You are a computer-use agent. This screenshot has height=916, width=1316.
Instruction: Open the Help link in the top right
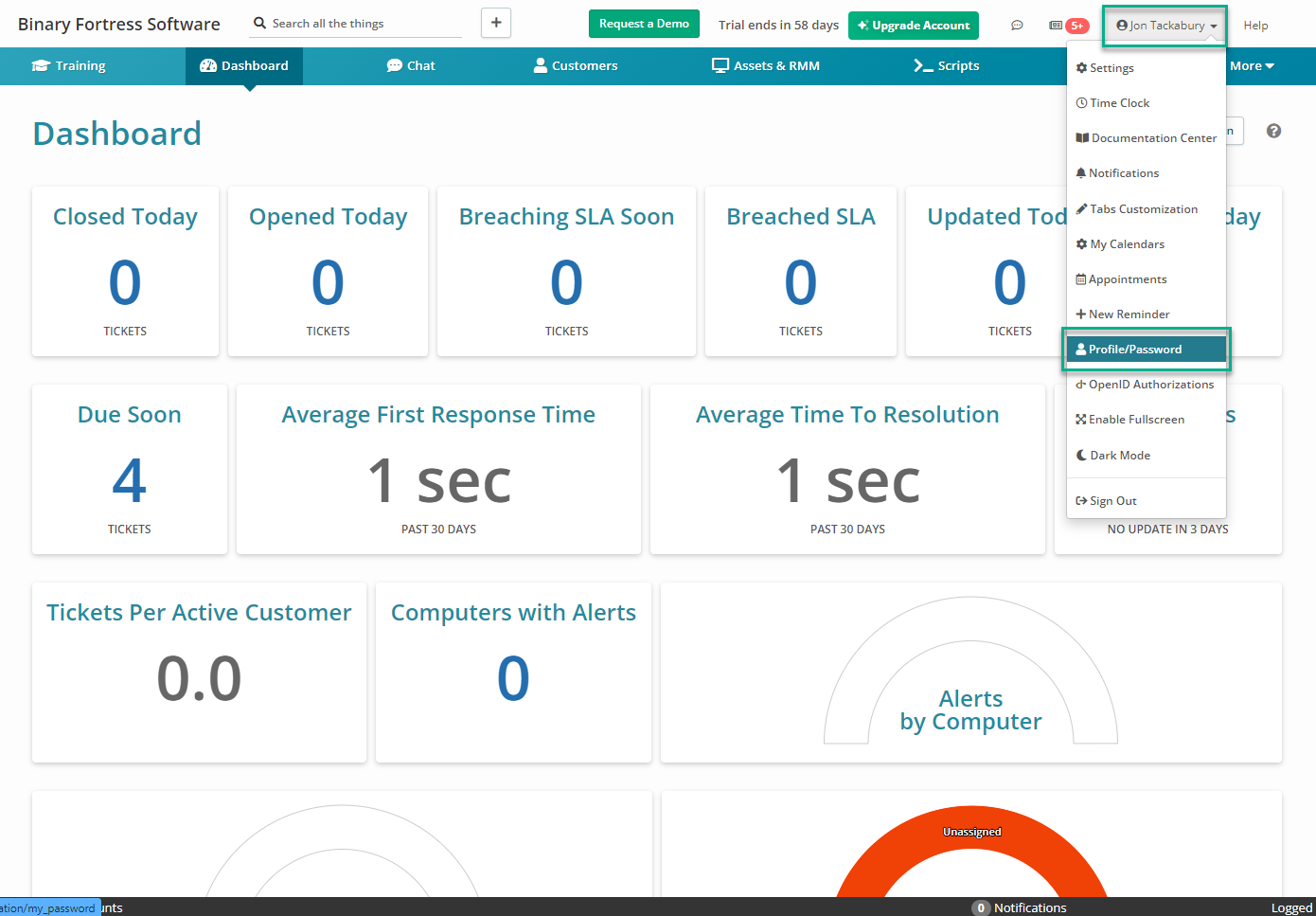click(1255, 25)
